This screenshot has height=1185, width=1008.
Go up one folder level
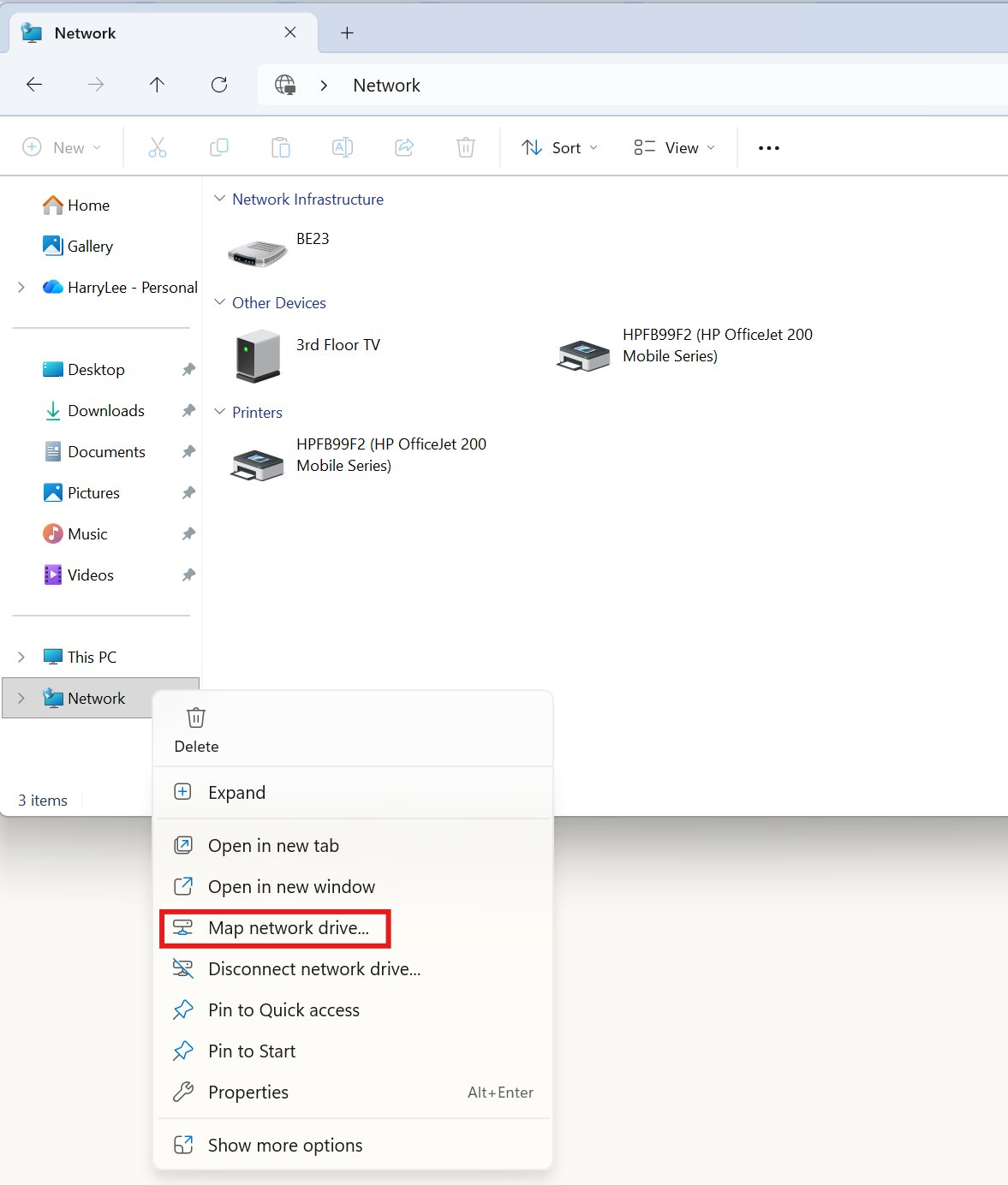pos(157,85)
